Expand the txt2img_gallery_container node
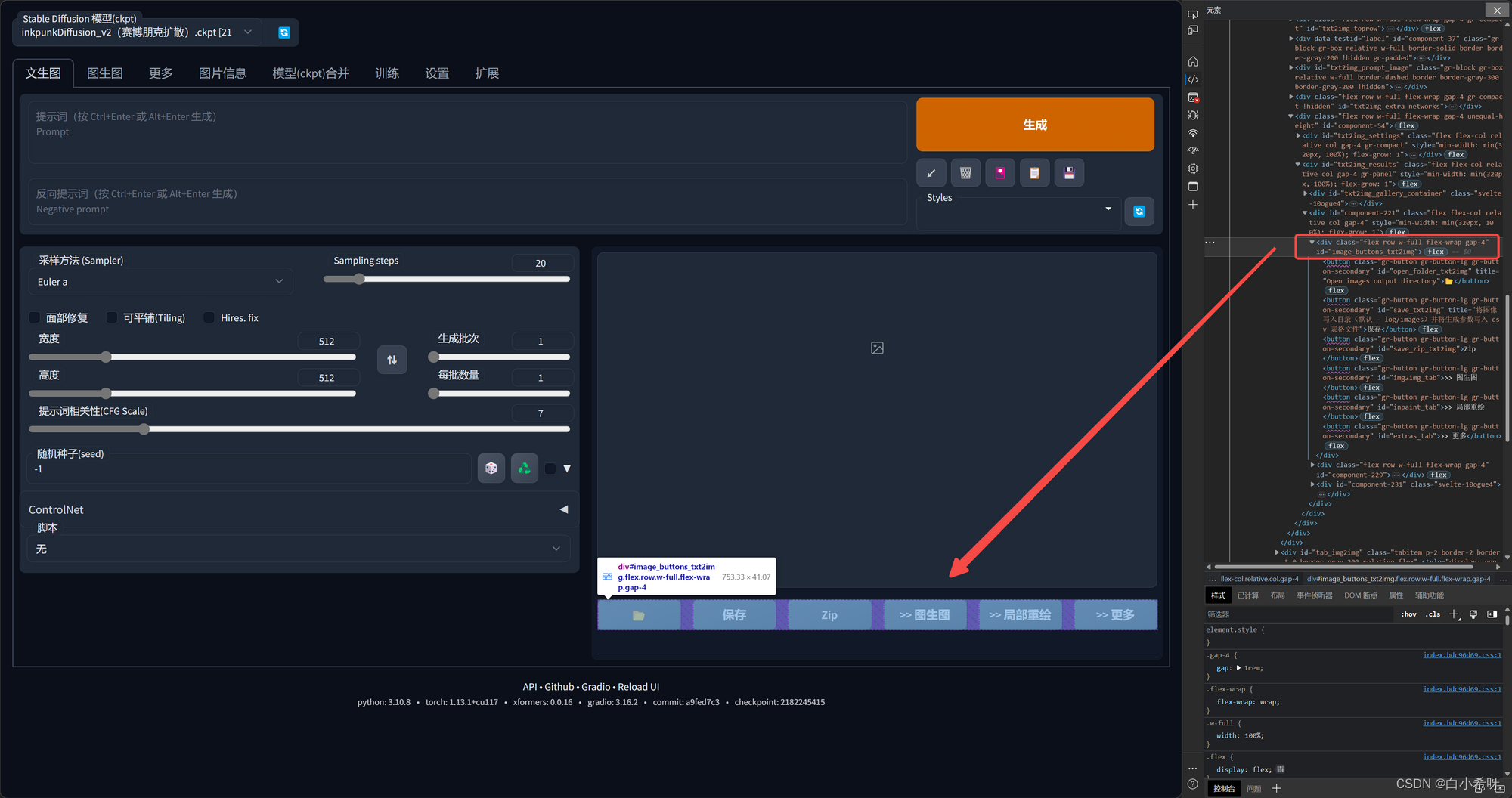Screen dimensions: 1512x798 click(1306, 193)
